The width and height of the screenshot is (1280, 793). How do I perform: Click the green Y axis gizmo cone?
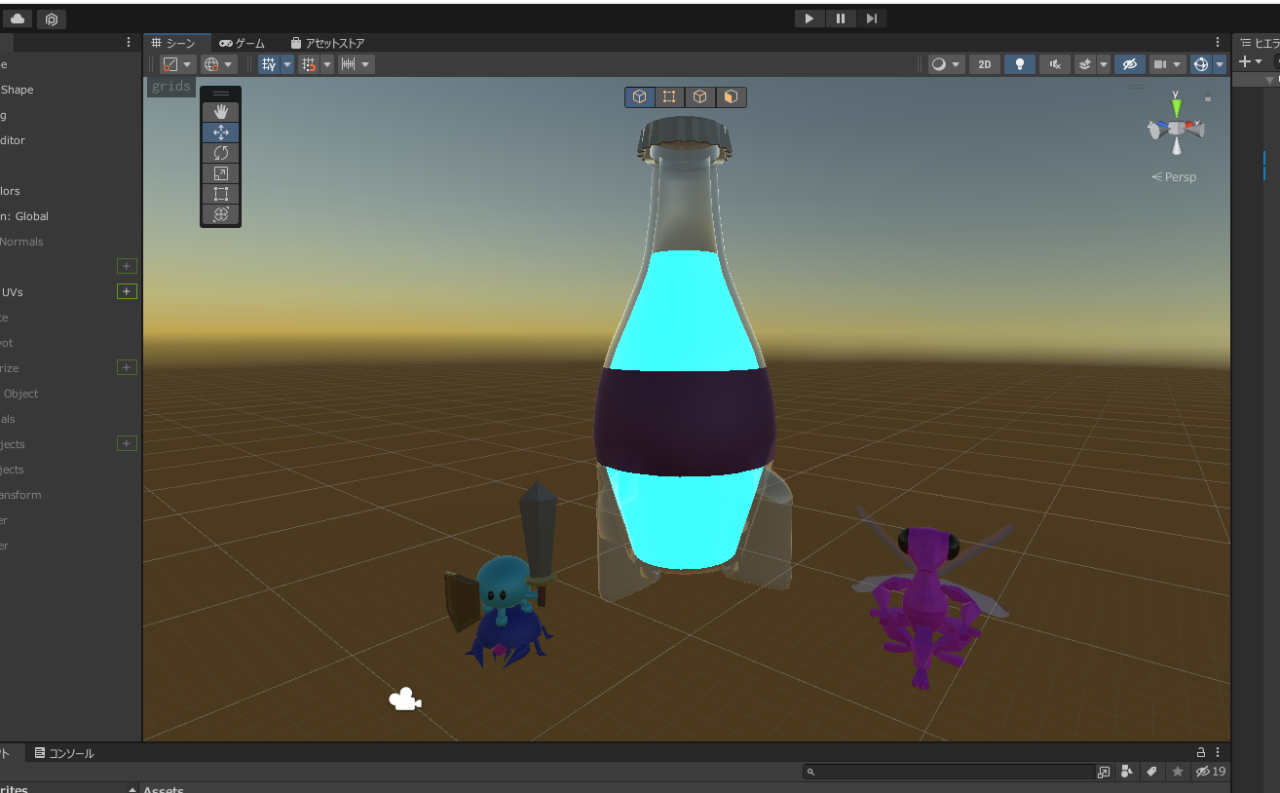pyautogui.click(x=1177, y=104)
